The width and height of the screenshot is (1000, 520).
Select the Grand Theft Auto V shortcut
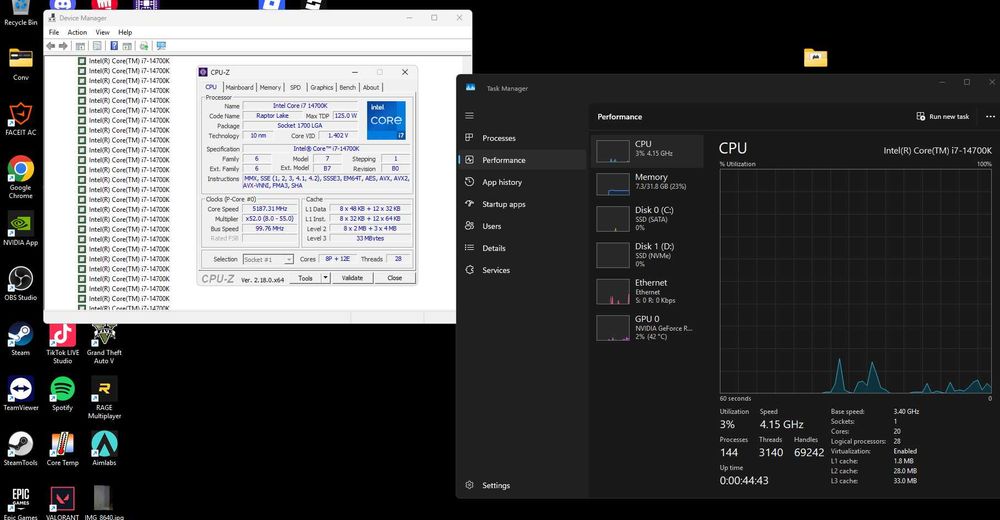[x=104, y=343]
